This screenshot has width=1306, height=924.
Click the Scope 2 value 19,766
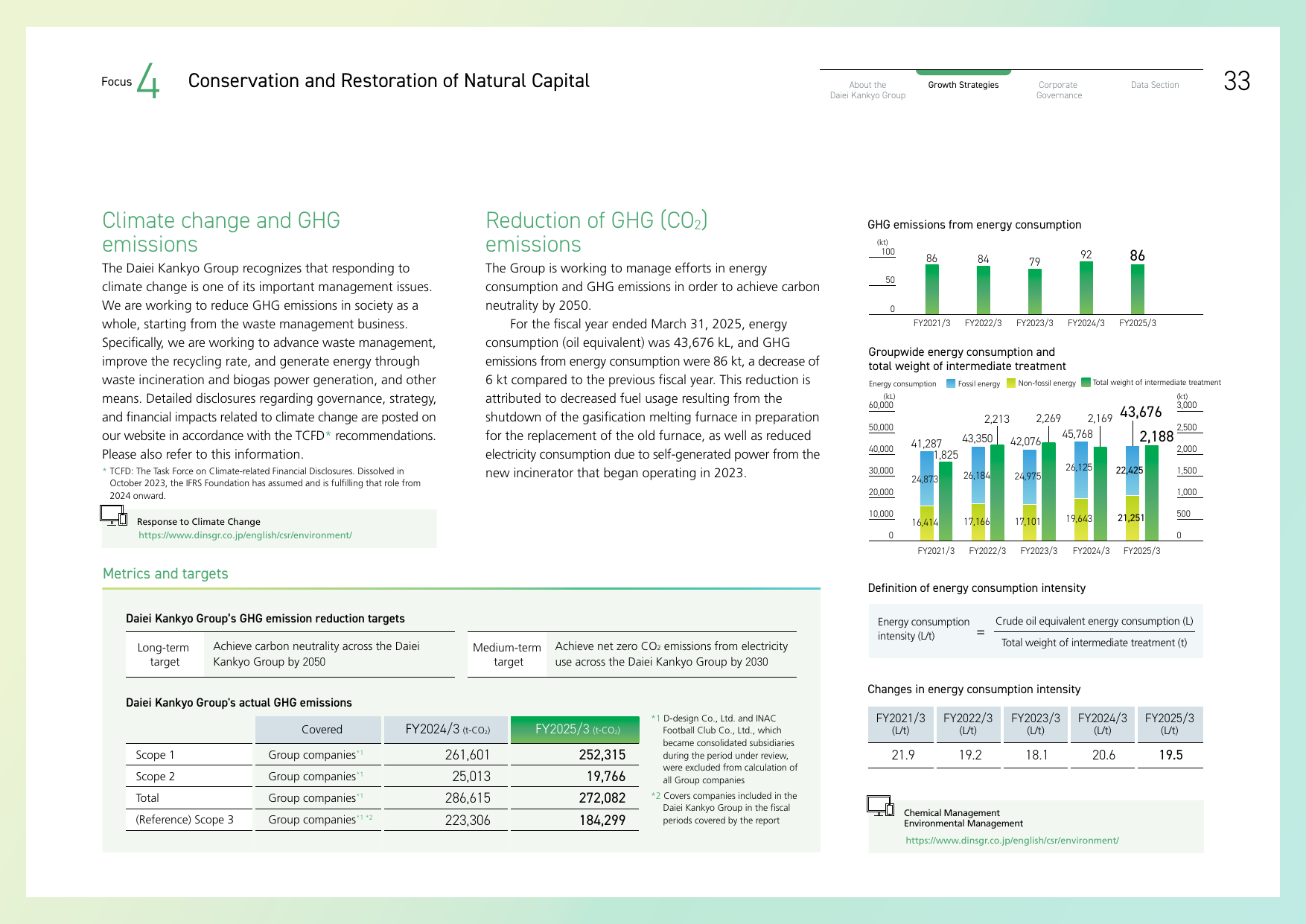(x=606, y=777)
